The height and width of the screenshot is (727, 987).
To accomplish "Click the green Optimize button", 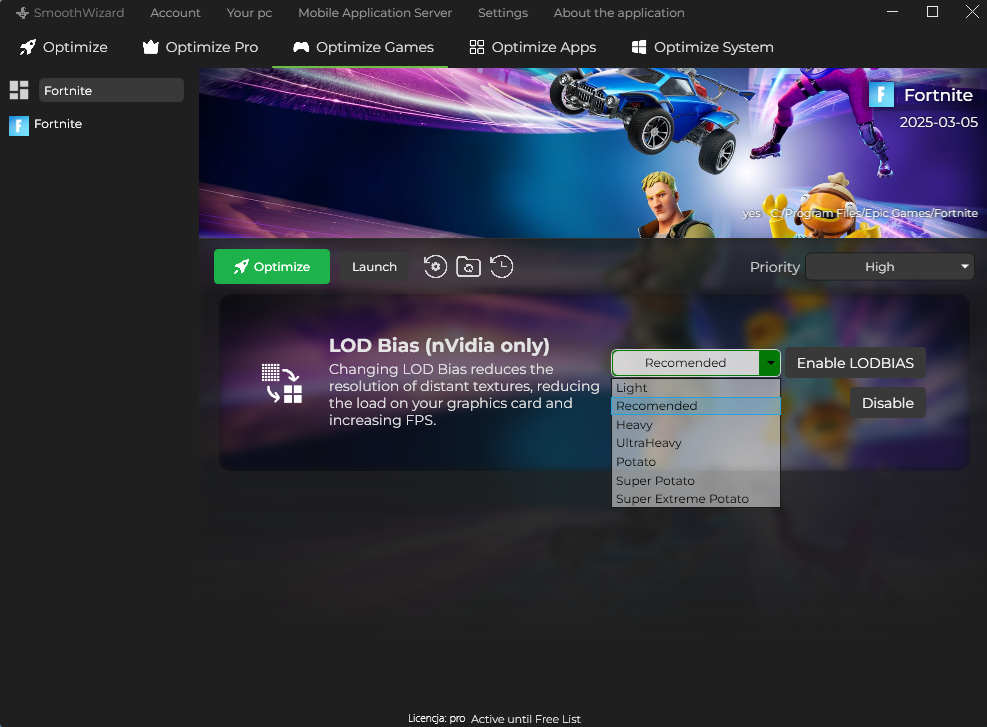I will [x=272, y=266].
